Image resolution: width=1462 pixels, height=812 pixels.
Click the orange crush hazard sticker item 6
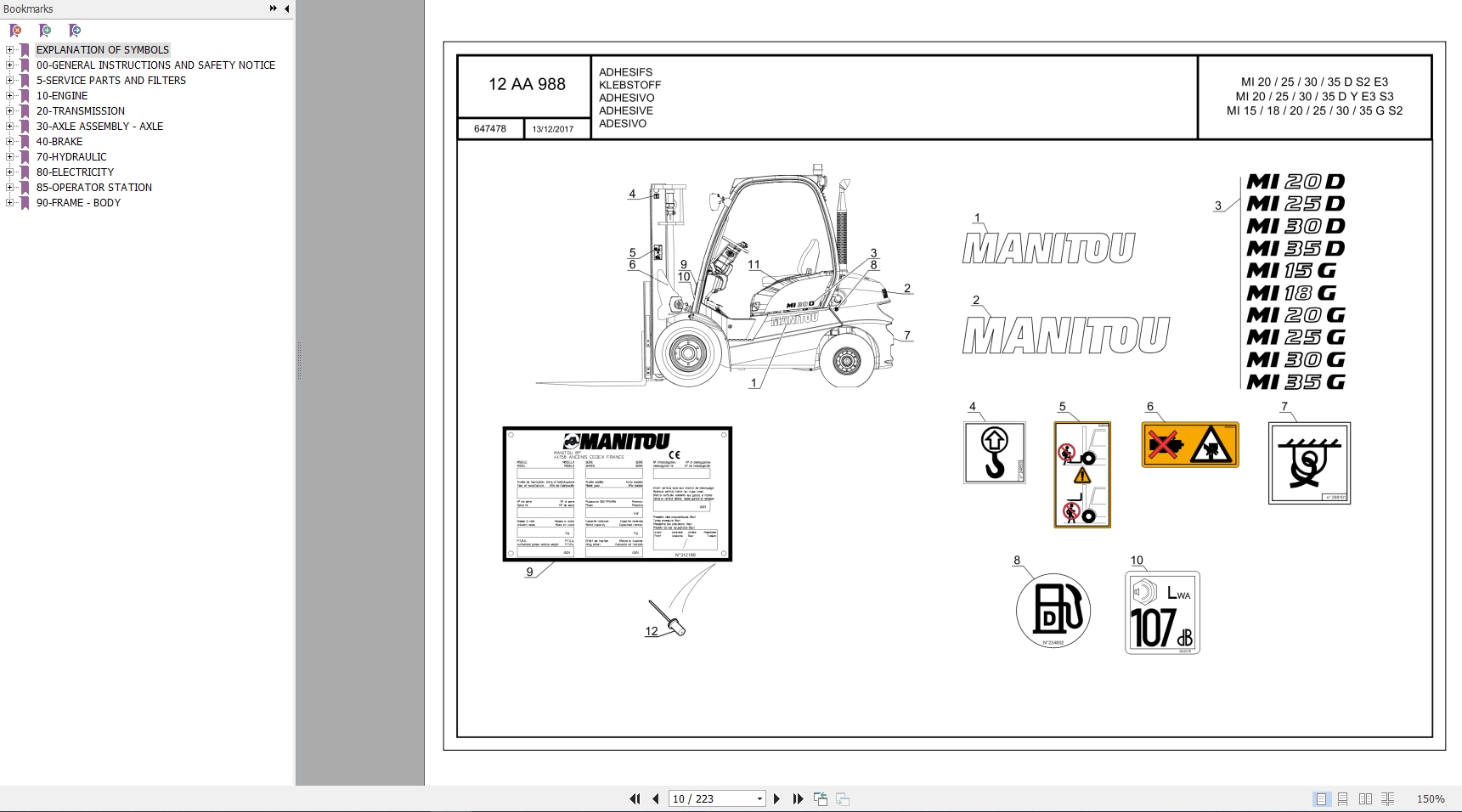[1190, 444]
